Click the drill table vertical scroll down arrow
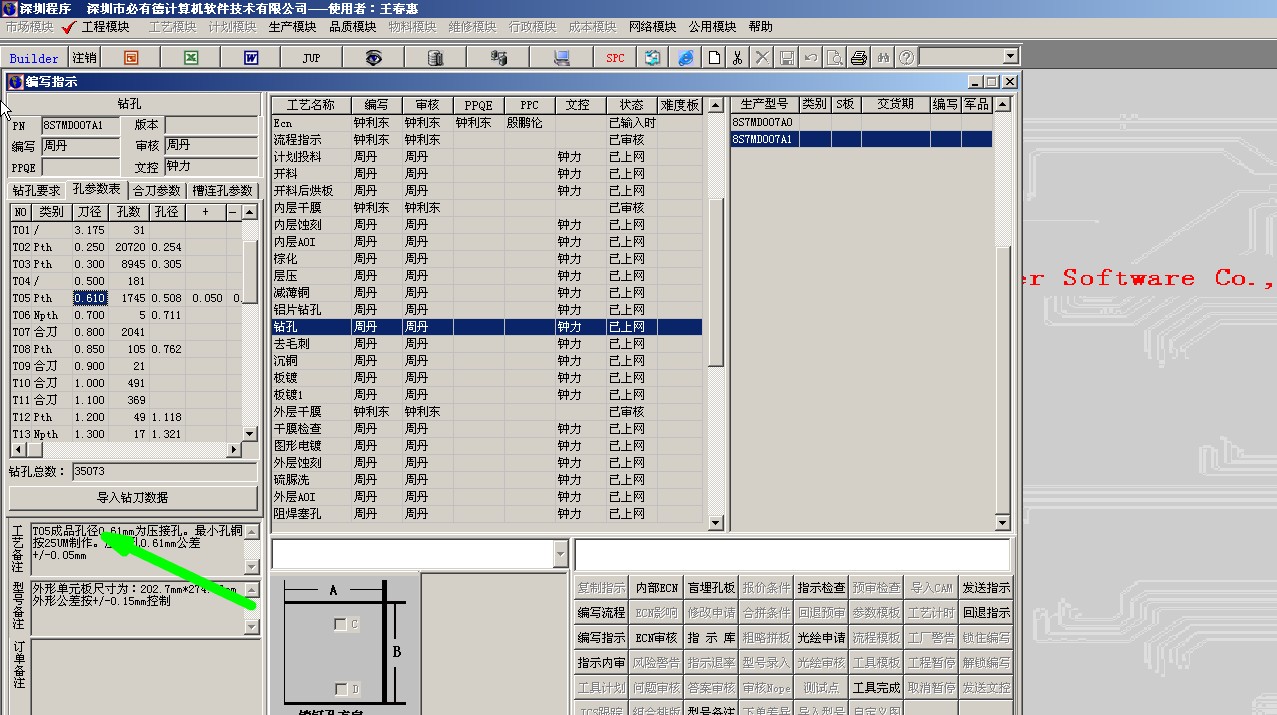 [x=250, y=434]
